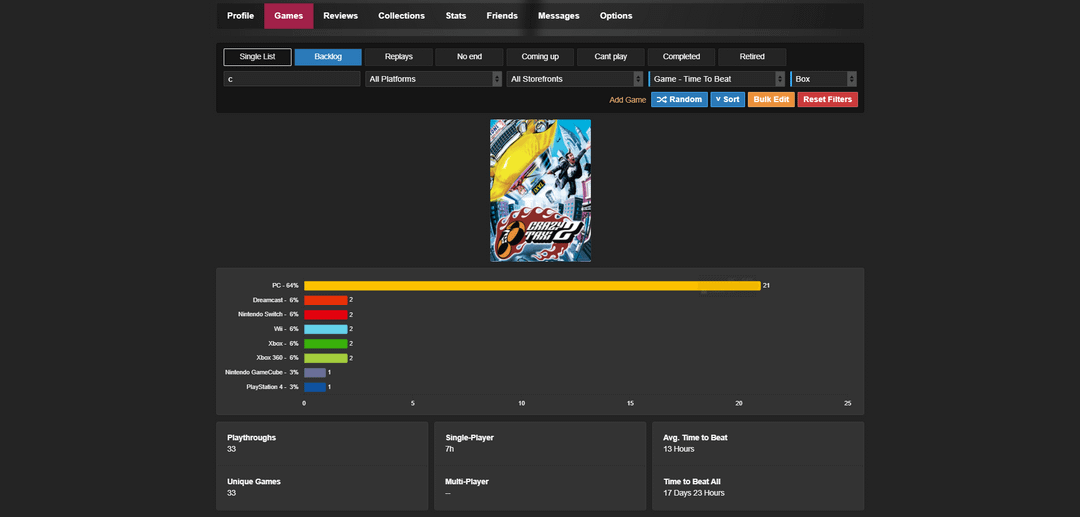Click the Crazy Taxi 2 cover art

click(x=540, y=190)
